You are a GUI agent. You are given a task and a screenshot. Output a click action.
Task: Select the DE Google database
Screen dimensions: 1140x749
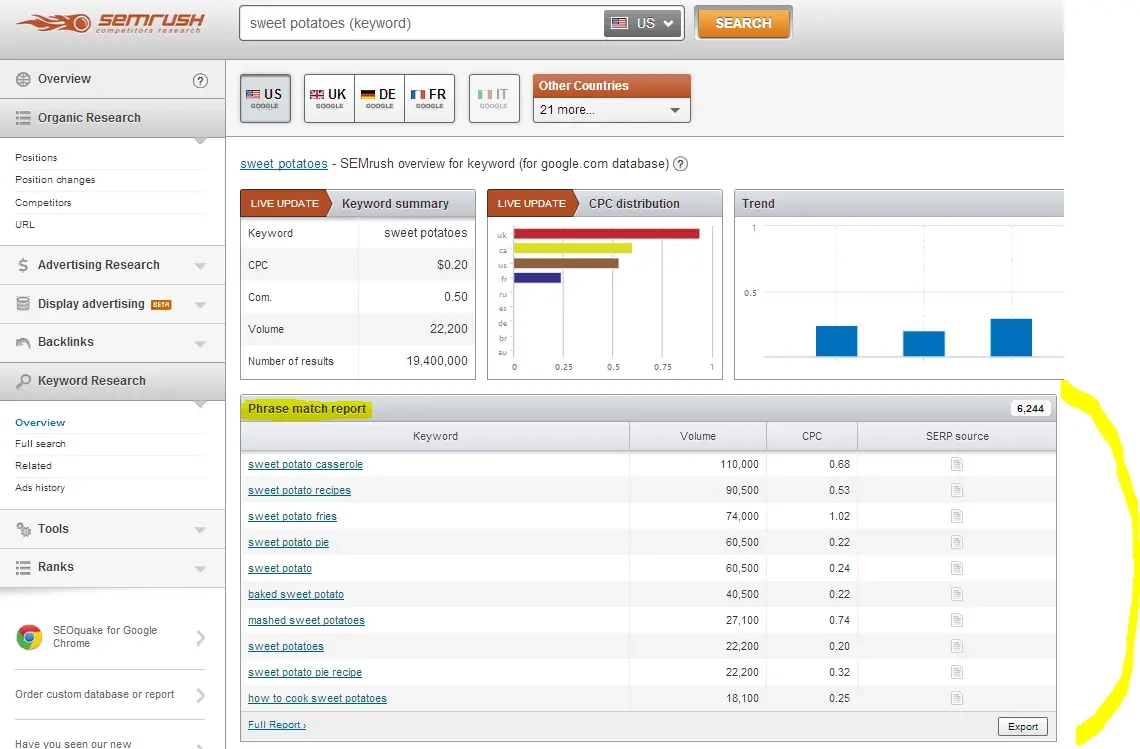(379, 98)
